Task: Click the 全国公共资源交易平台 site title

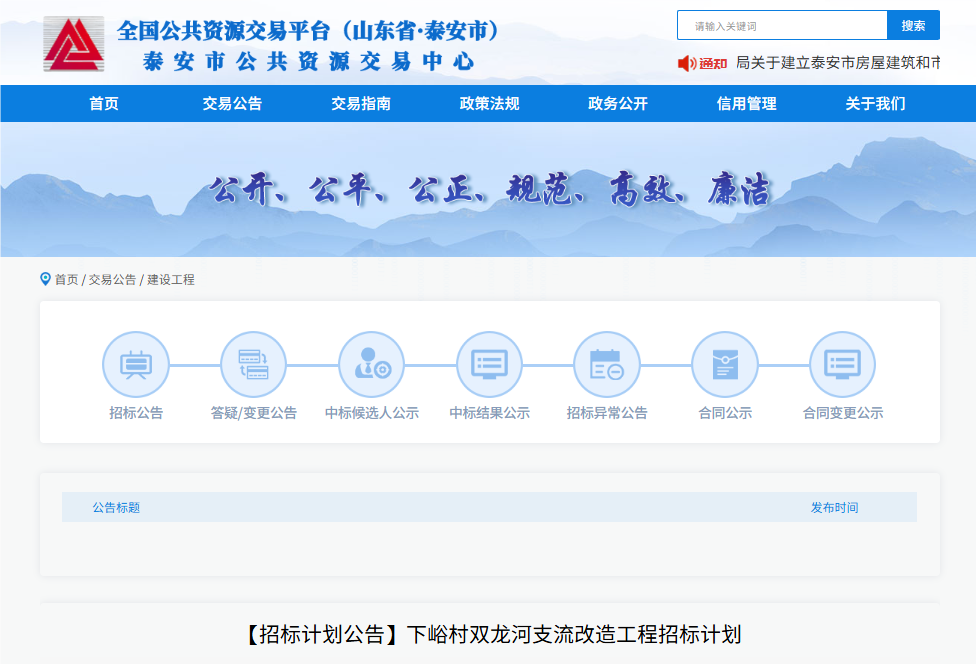Action: pyautogui.click(x=308, y=30)
